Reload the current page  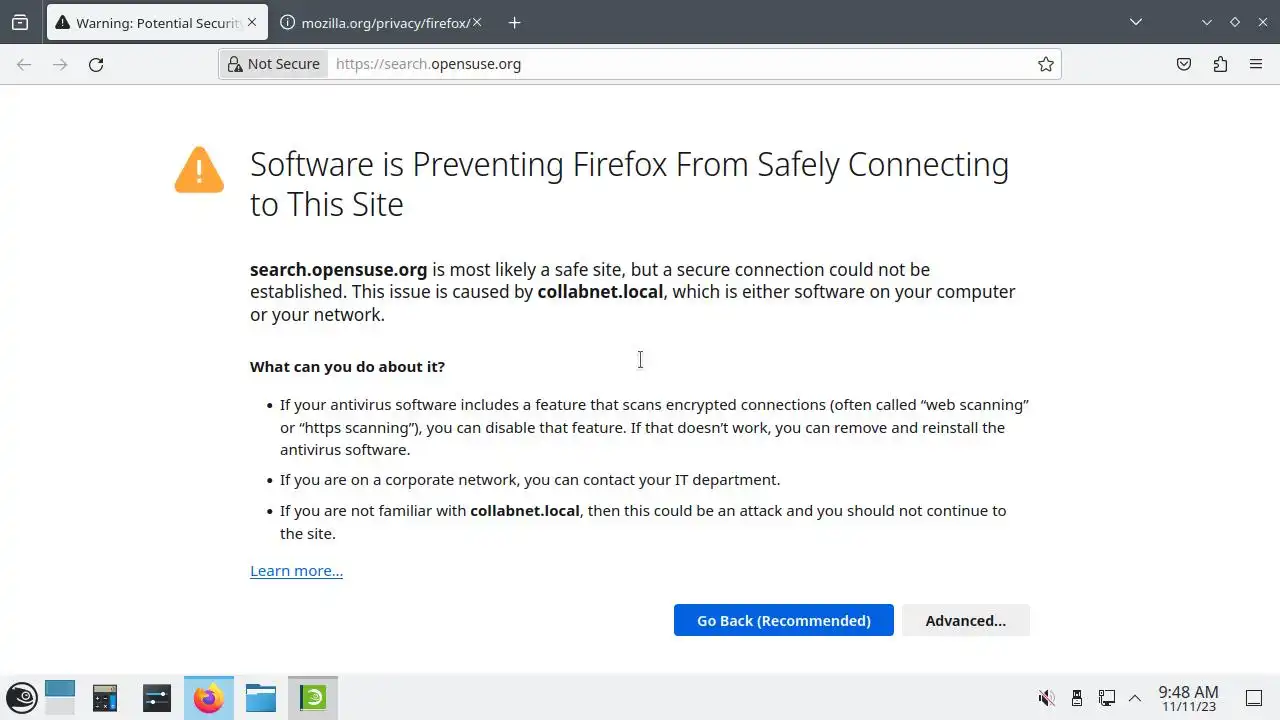click(96, 64)
